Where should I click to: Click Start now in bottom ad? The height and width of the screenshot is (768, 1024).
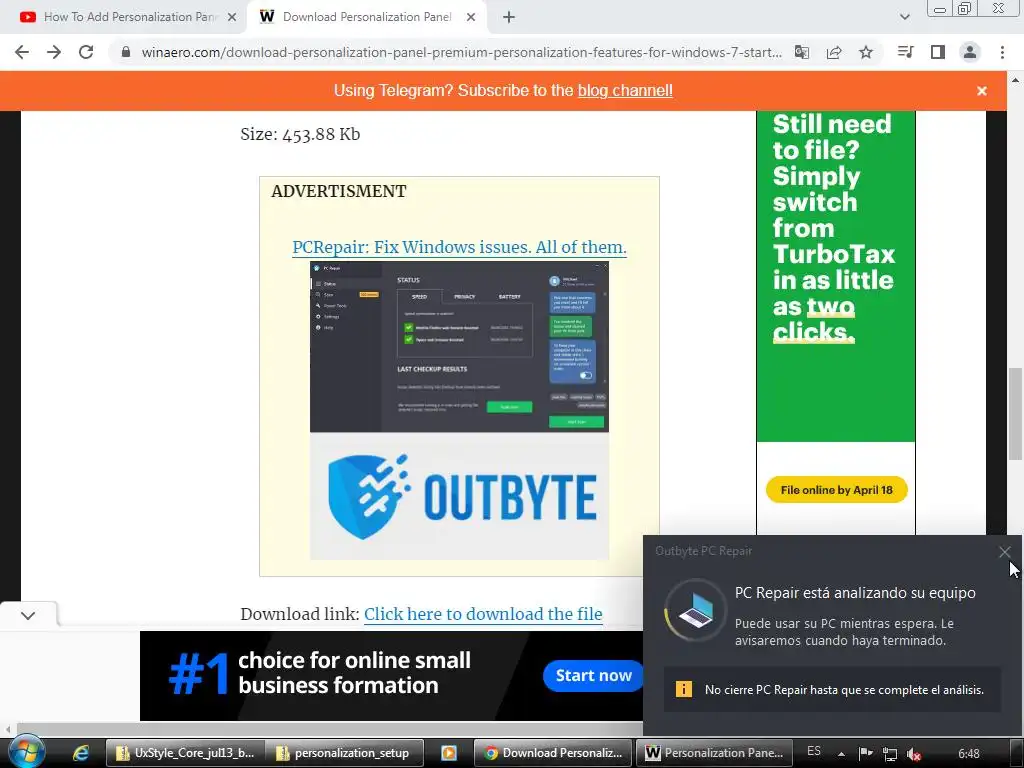[594, 675]
